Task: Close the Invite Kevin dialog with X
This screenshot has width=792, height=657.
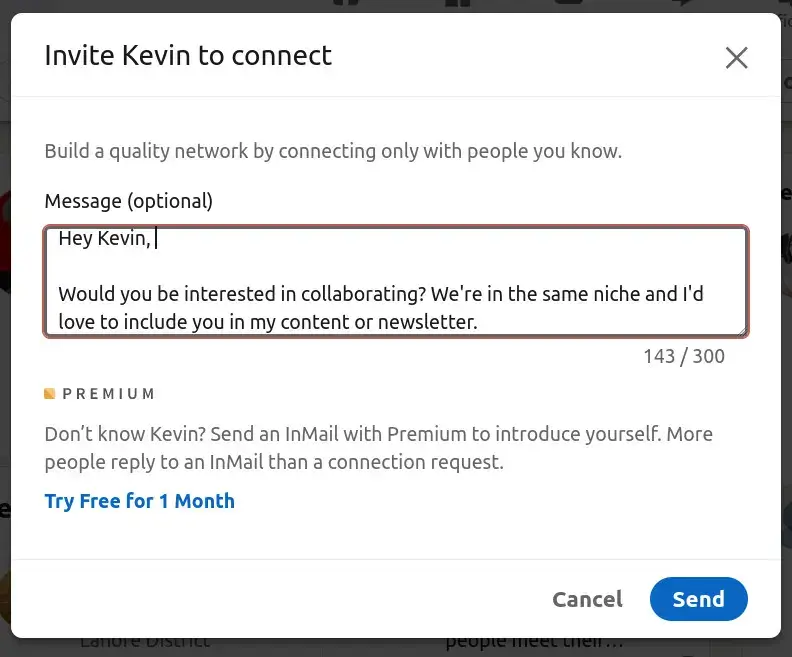Action: [x=736, y=58]
